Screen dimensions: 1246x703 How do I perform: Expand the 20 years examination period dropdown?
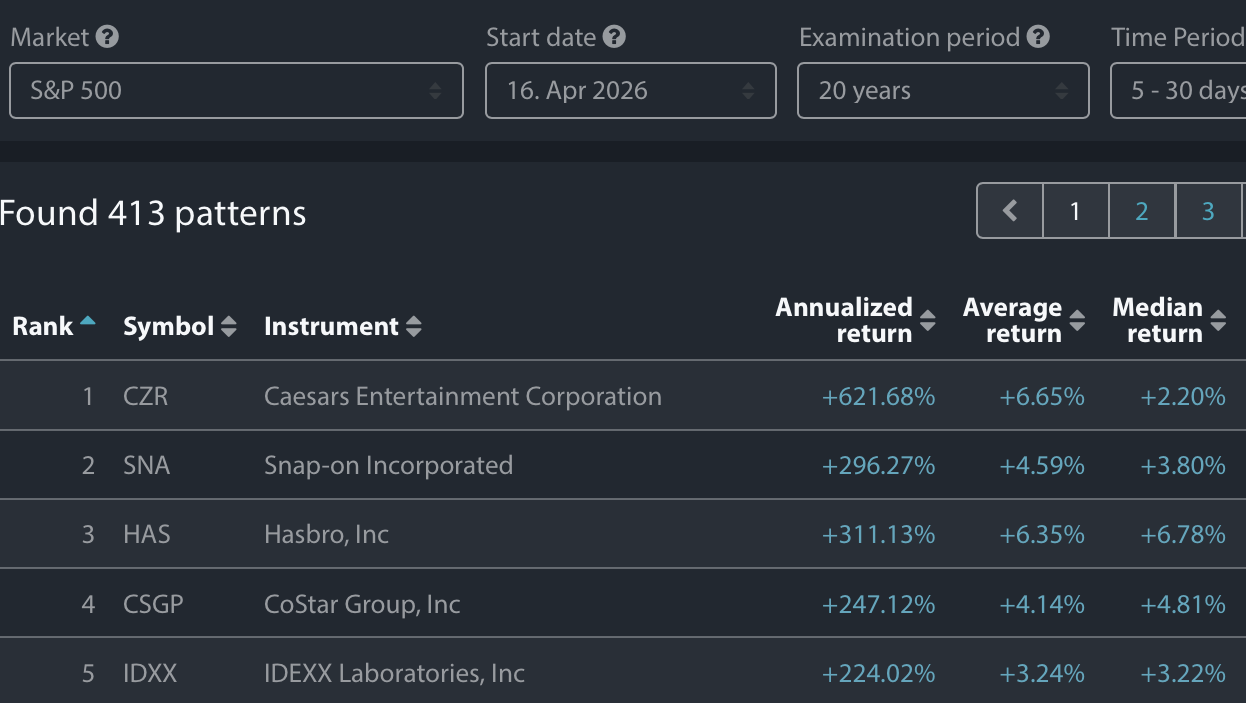tap(942, 91)
